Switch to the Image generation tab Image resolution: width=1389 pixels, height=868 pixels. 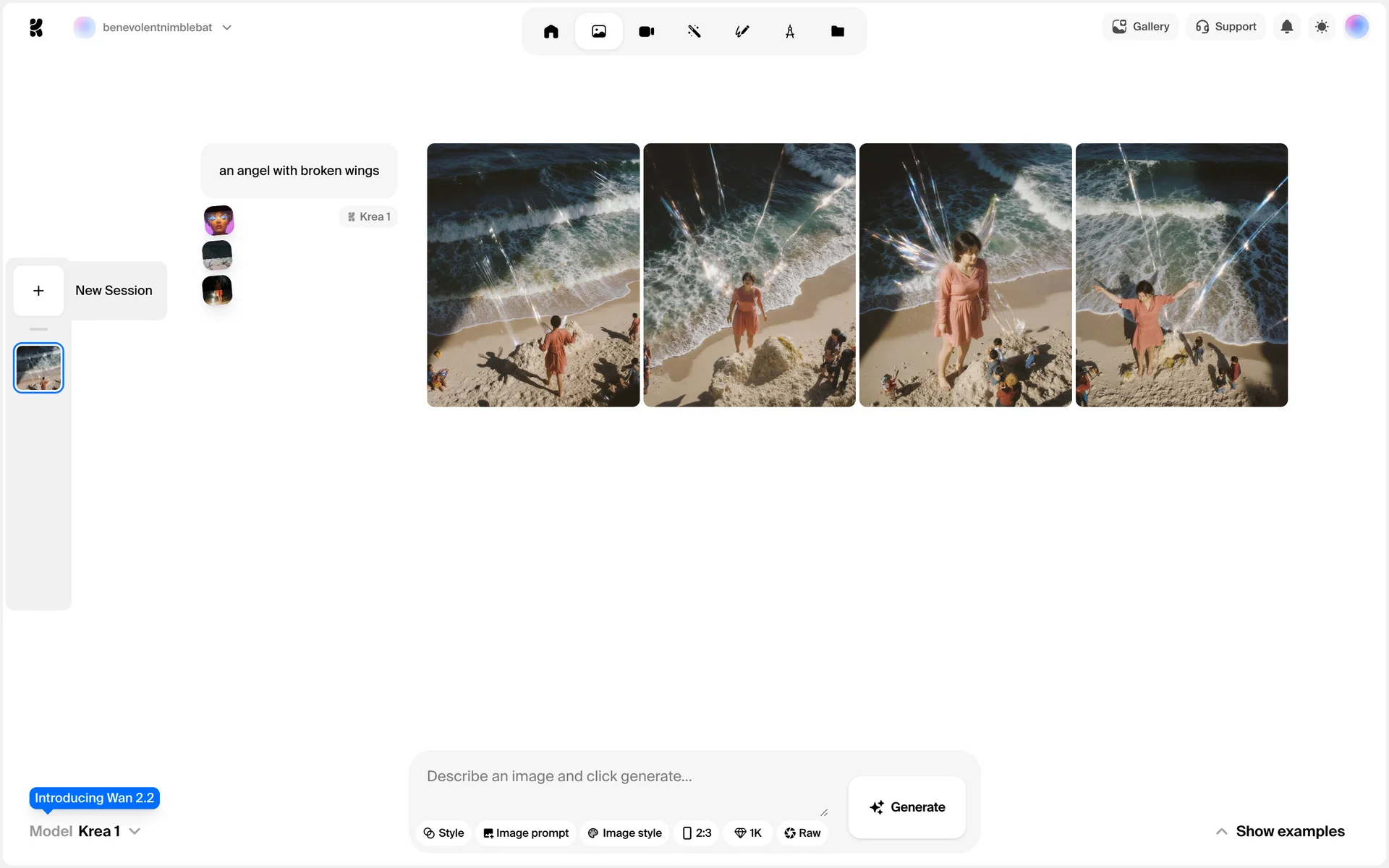pyautogui.click(x=598, y=31)
